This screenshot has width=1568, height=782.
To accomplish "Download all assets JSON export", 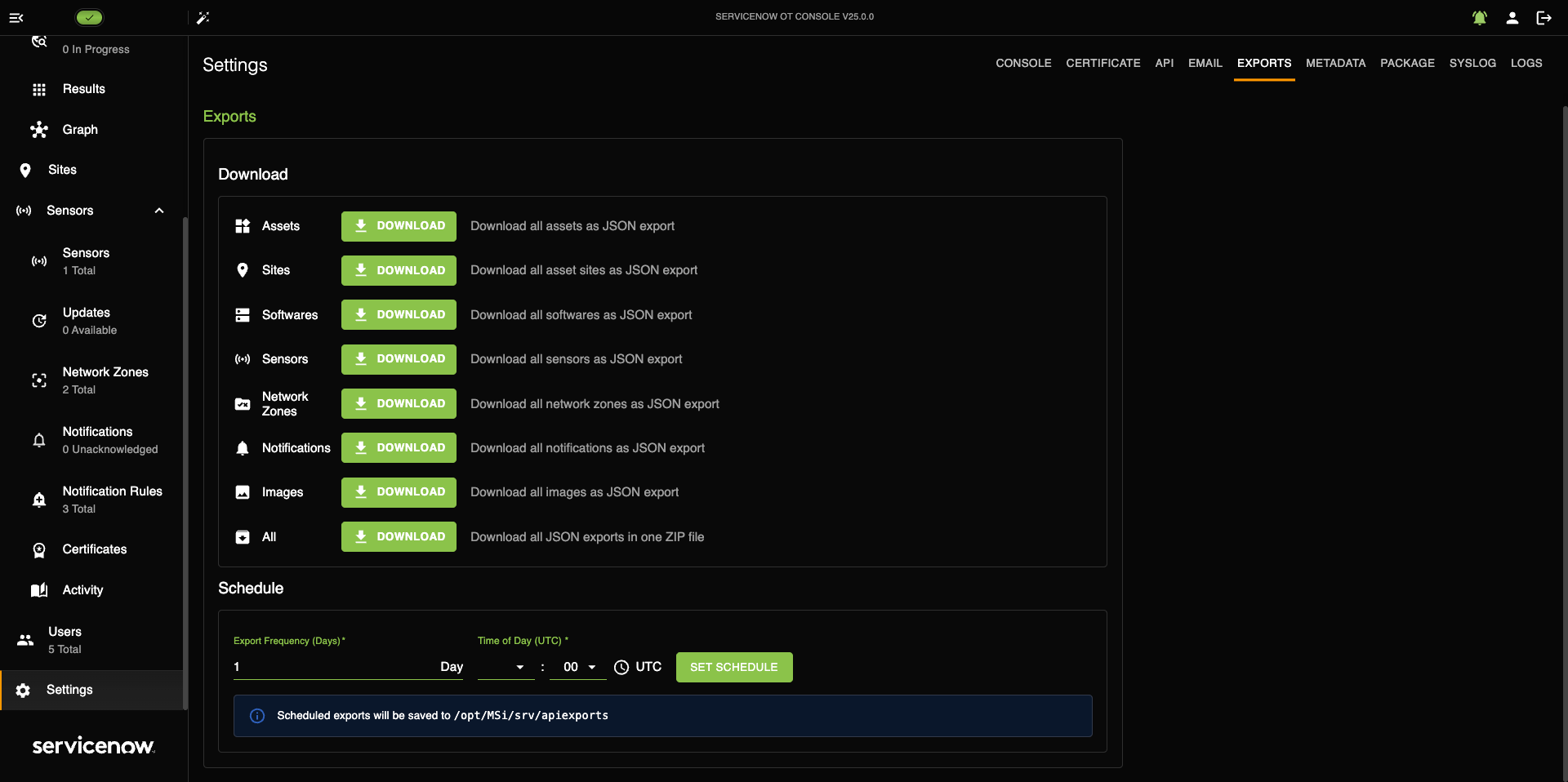I will coord(399,226).
